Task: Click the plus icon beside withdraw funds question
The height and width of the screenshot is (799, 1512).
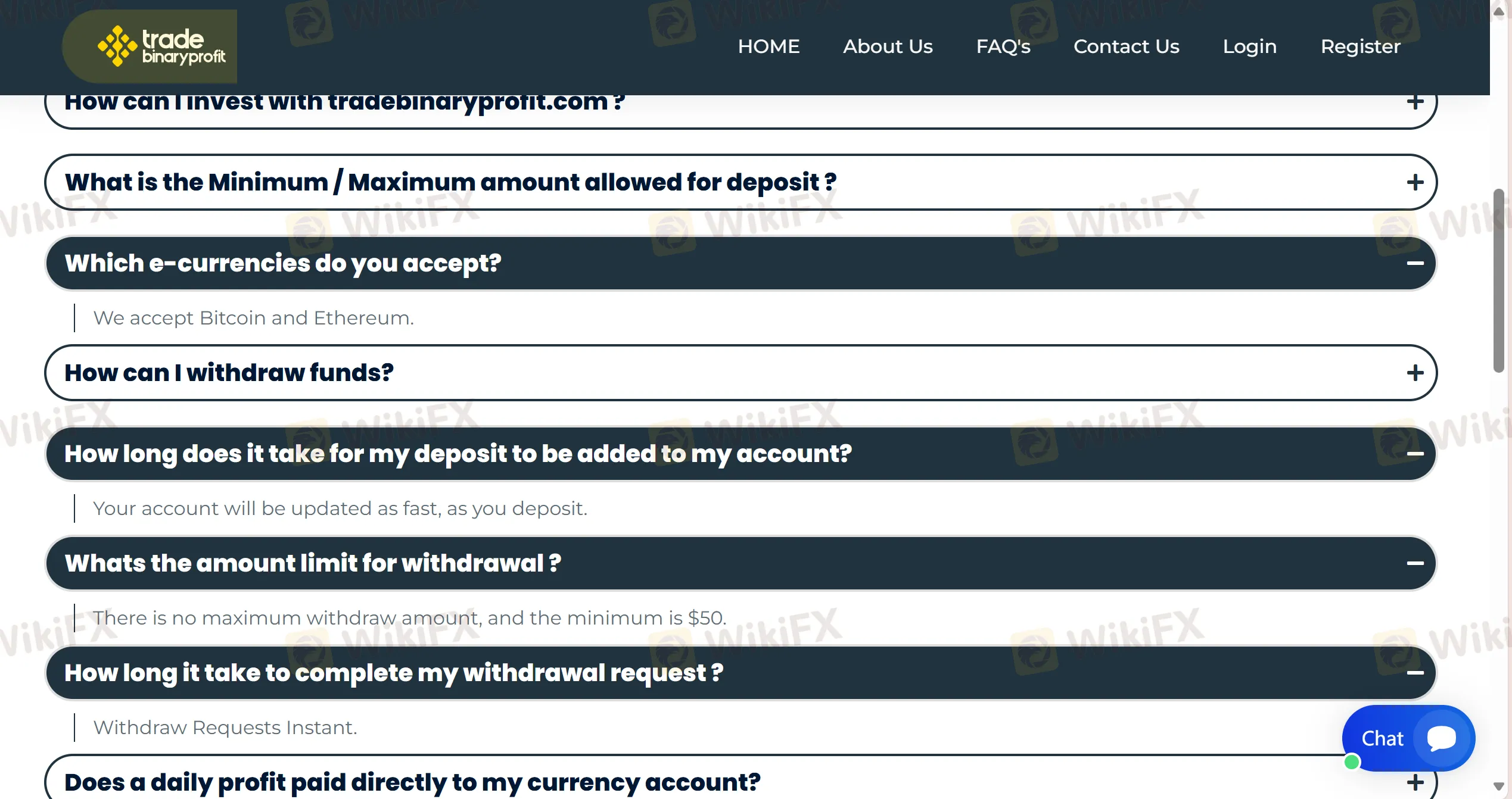Action: 1415,373
